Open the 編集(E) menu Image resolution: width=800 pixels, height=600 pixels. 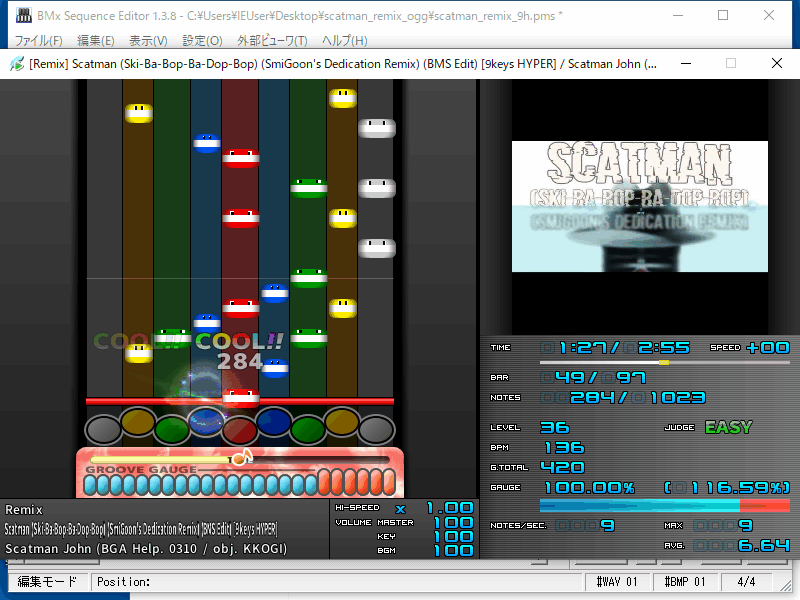tap(96, 41)
